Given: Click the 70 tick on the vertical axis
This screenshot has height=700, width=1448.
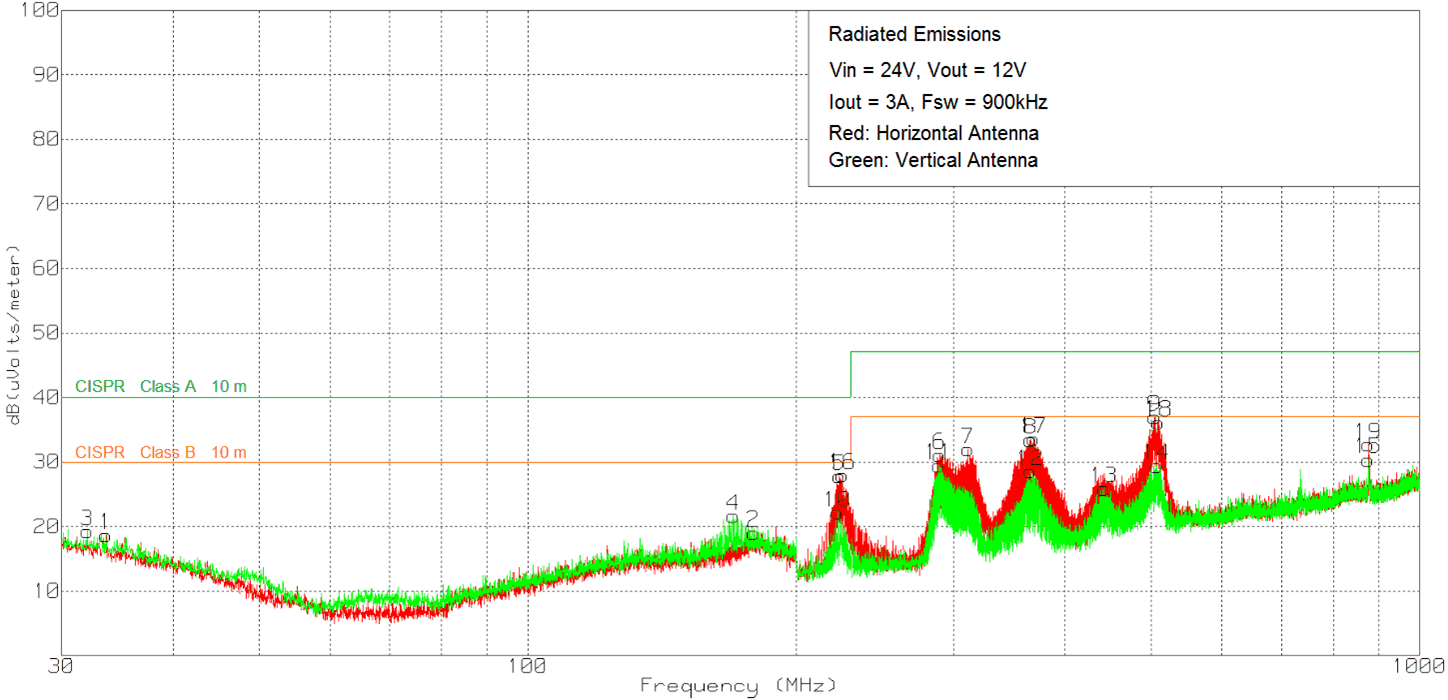Looking at the screenshot, I should tap(46, 203).
